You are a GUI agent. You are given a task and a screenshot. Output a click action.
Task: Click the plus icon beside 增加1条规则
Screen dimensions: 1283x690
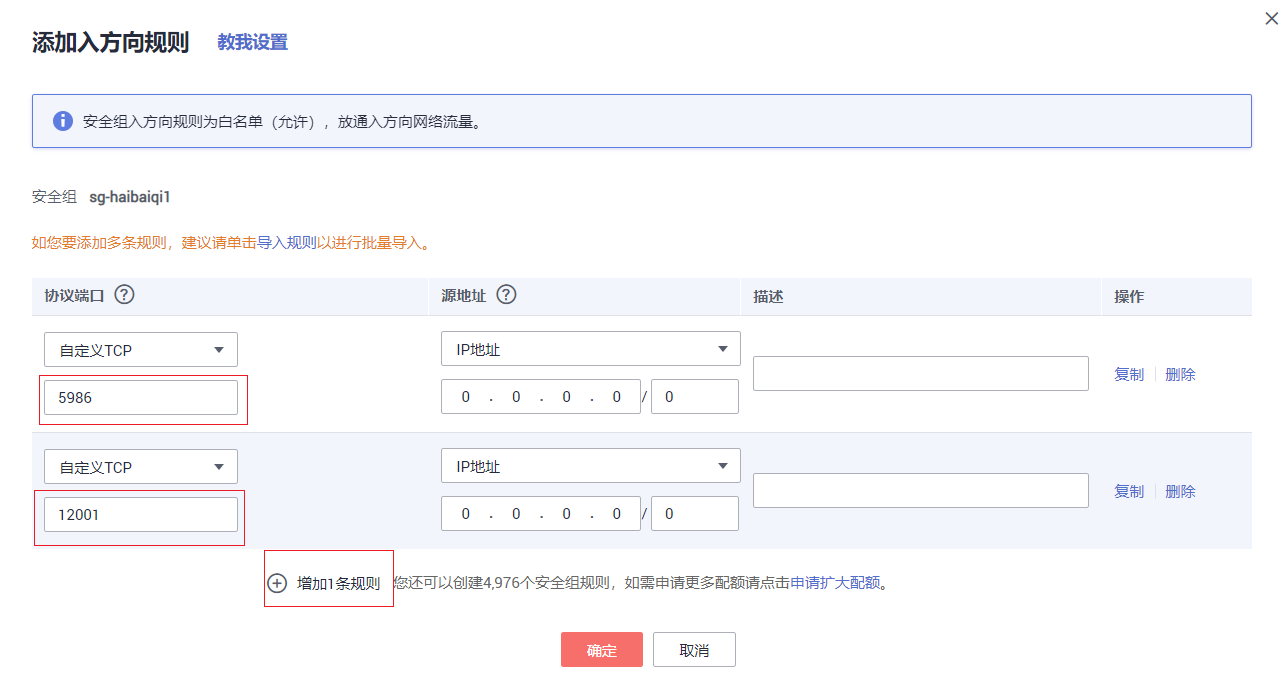tap(278, 580)
